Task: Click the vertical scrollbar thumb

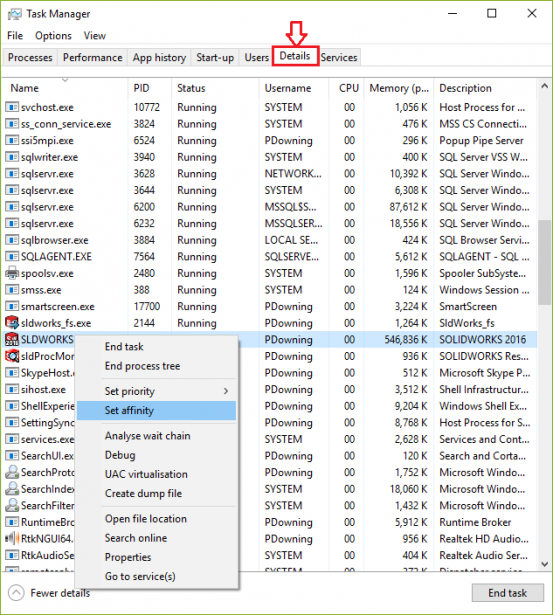Action: coord(544,262)
